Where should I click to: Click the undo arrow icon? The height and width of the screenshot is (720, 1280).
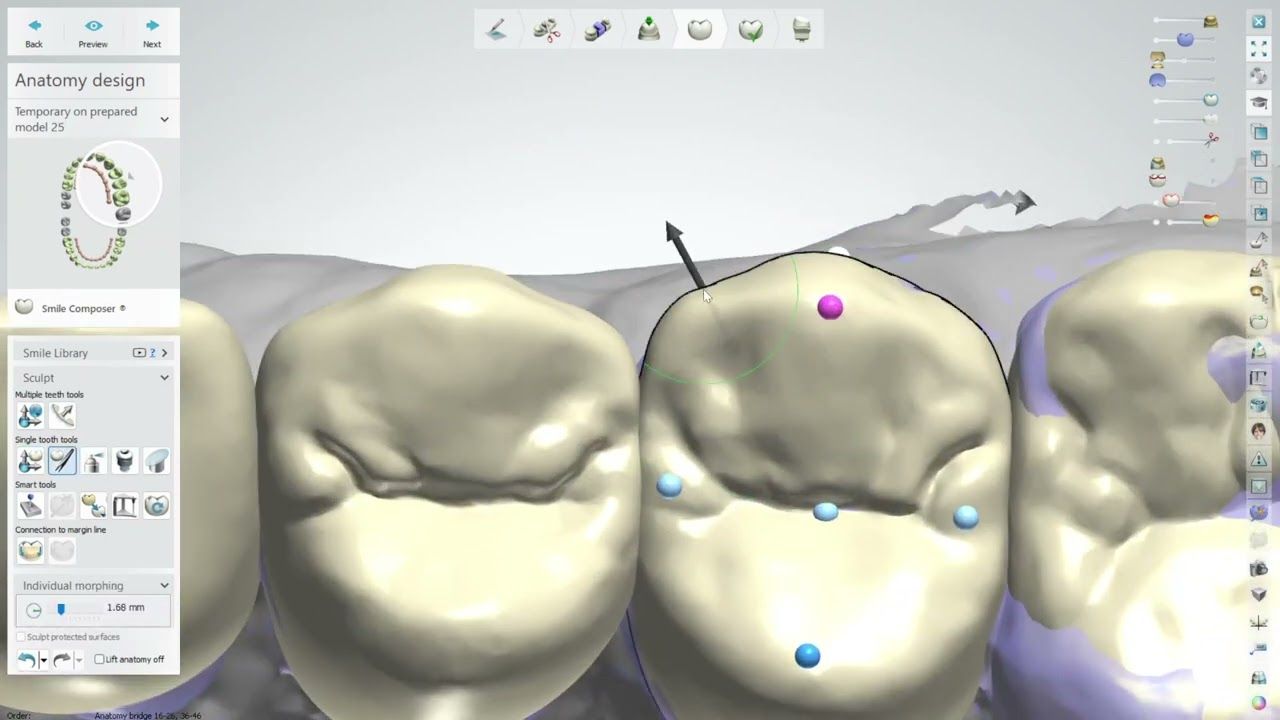coord(27,660)
